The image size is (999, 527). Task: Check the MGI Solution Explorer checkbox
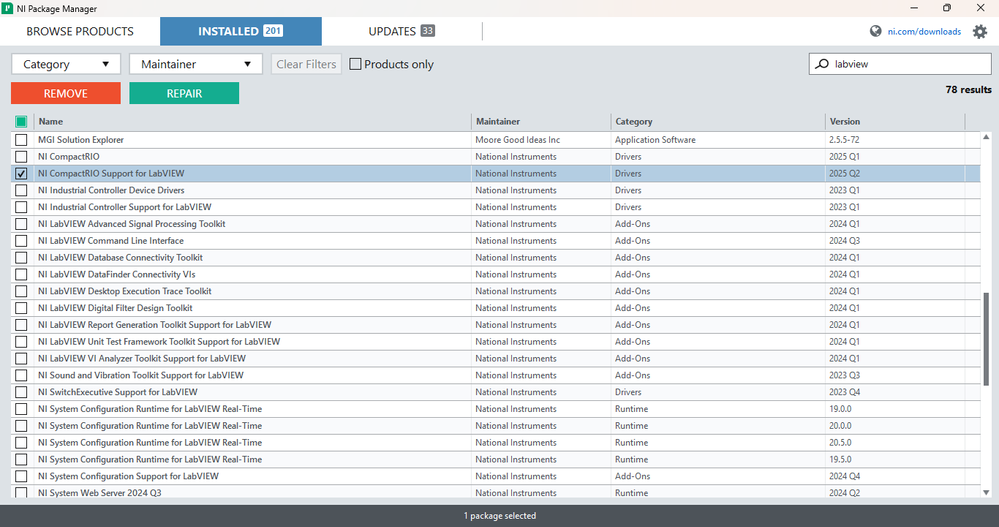21,140
